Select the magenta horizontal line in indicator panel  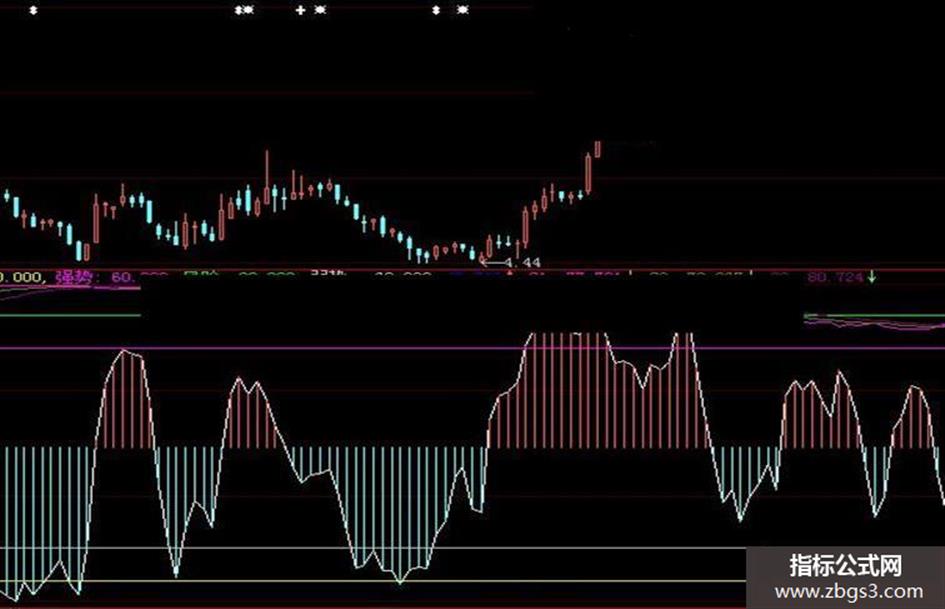[472, 348]
